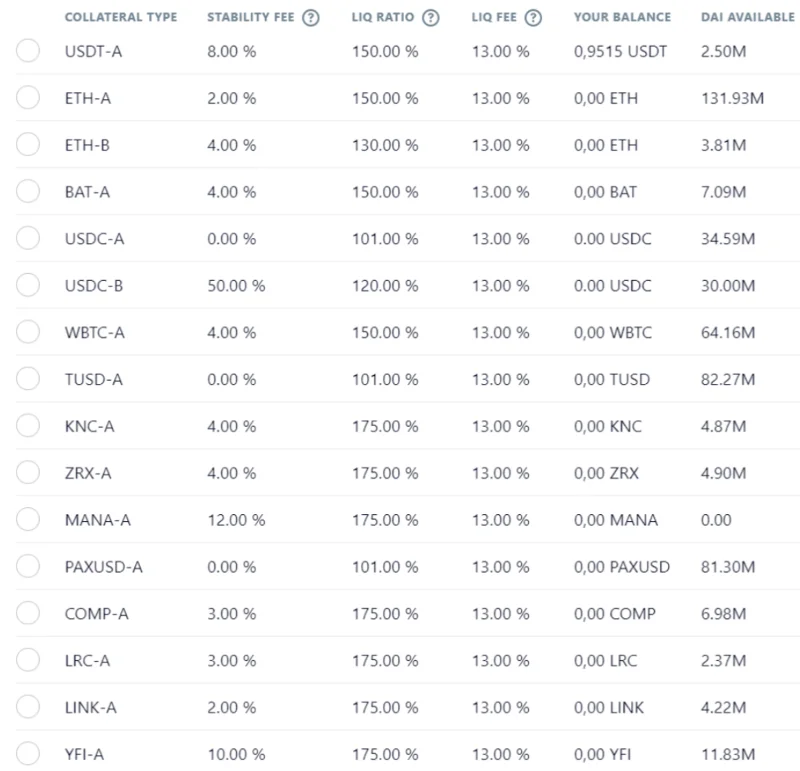Pick the YFI-A collateral radio button

point(28,754)
